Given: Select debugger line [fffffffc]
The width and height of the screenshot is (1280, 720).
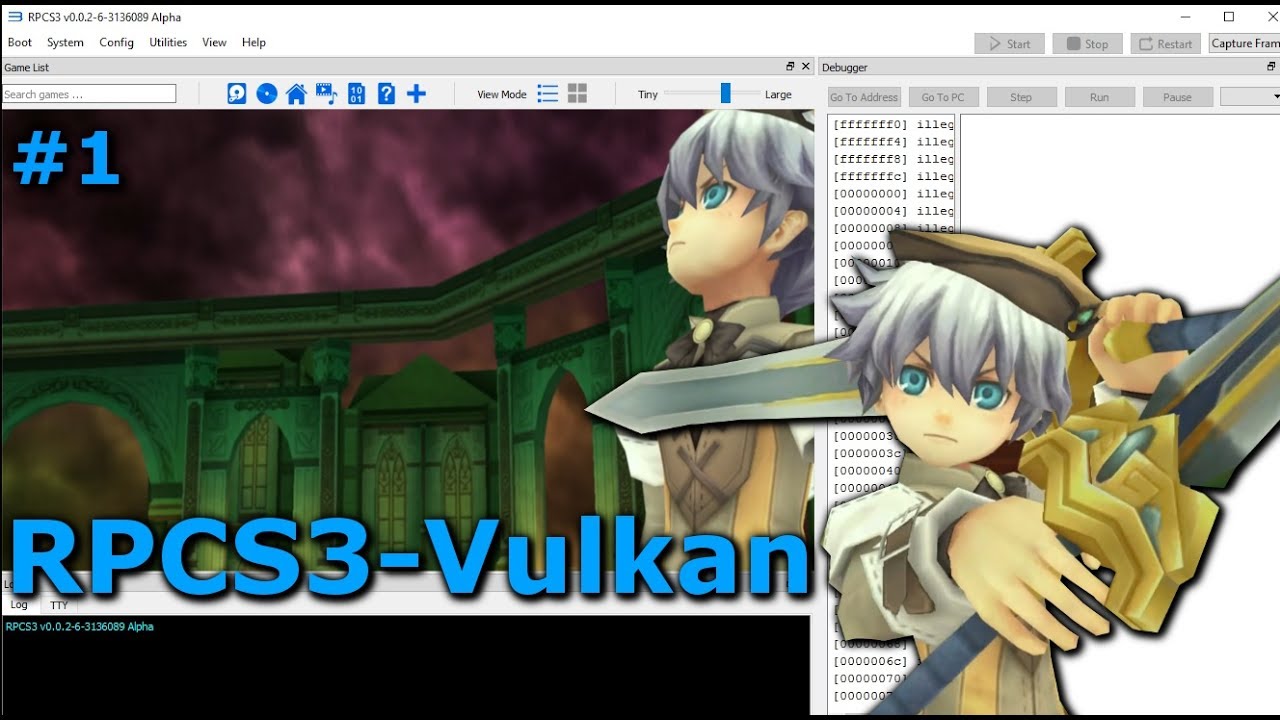Looking at the screenshot, I should tap(892, 177).
